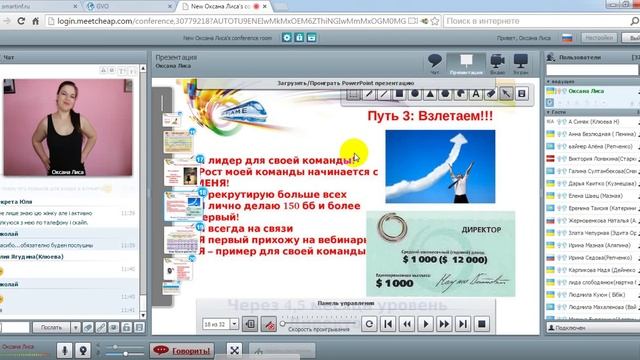Click the lock icon in conference header

[299, 38]
